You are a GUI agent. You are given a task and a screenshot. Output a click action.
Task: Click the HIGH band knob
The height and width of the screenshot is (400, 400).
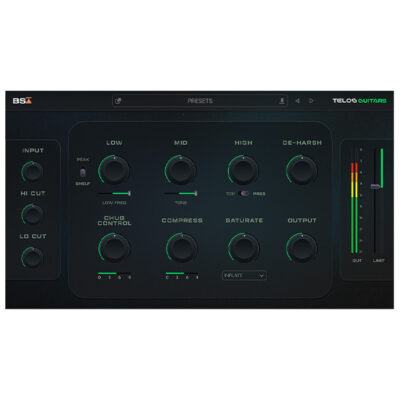coord(243,170)
